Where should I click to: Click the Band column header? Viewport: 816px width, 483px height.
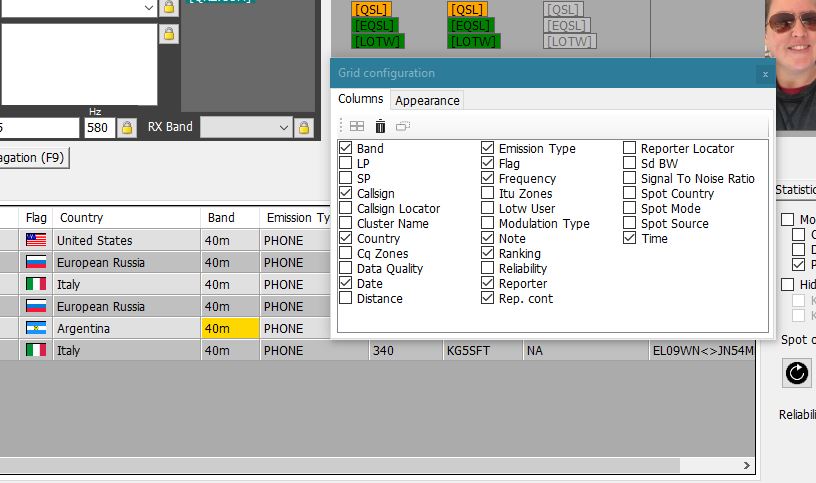(x=230, y=218)
